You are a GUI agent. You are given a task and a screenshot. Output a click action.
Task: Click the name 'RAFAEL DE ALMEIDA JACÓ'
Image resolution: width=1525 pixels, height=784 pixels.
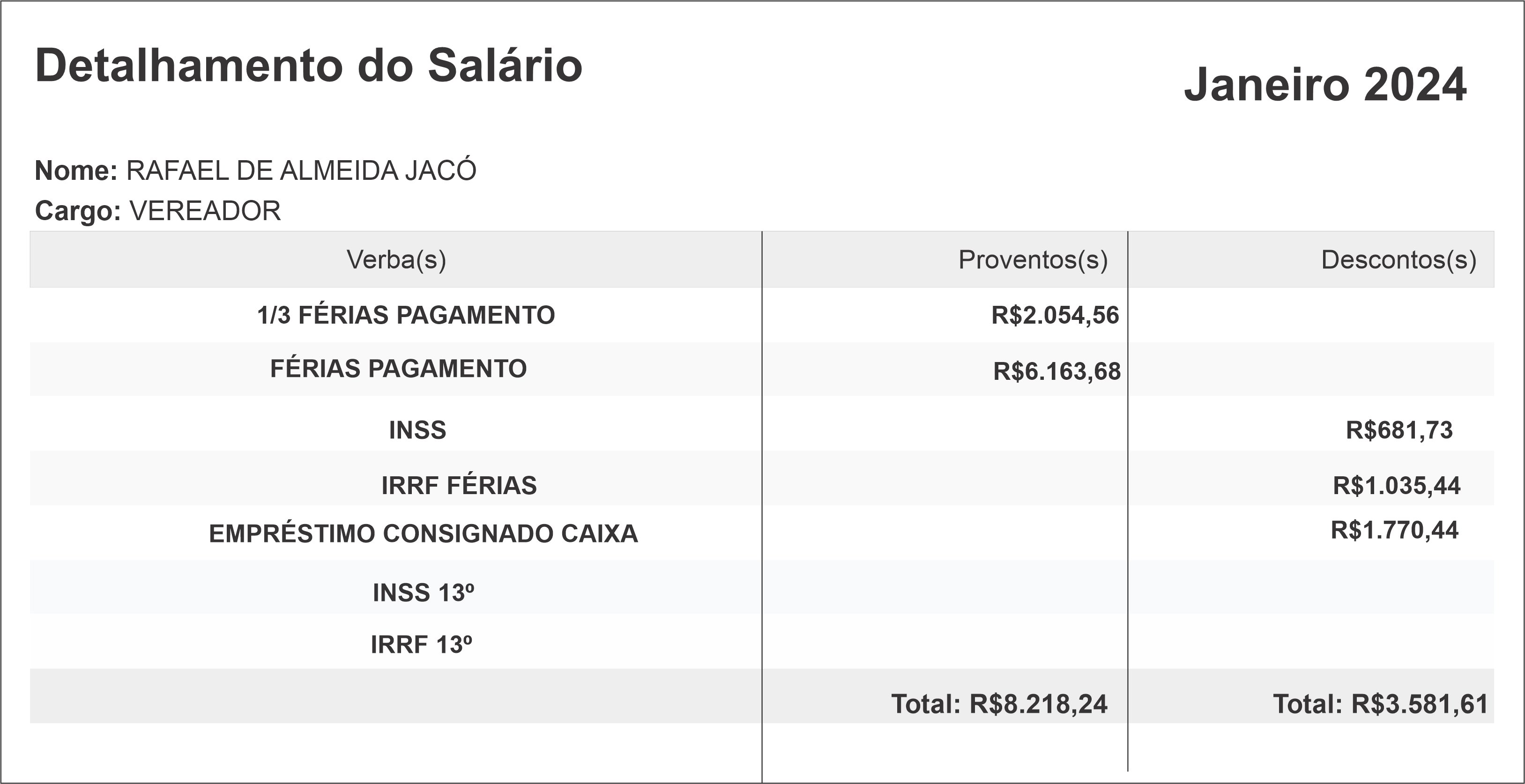(x=301, y=171)
